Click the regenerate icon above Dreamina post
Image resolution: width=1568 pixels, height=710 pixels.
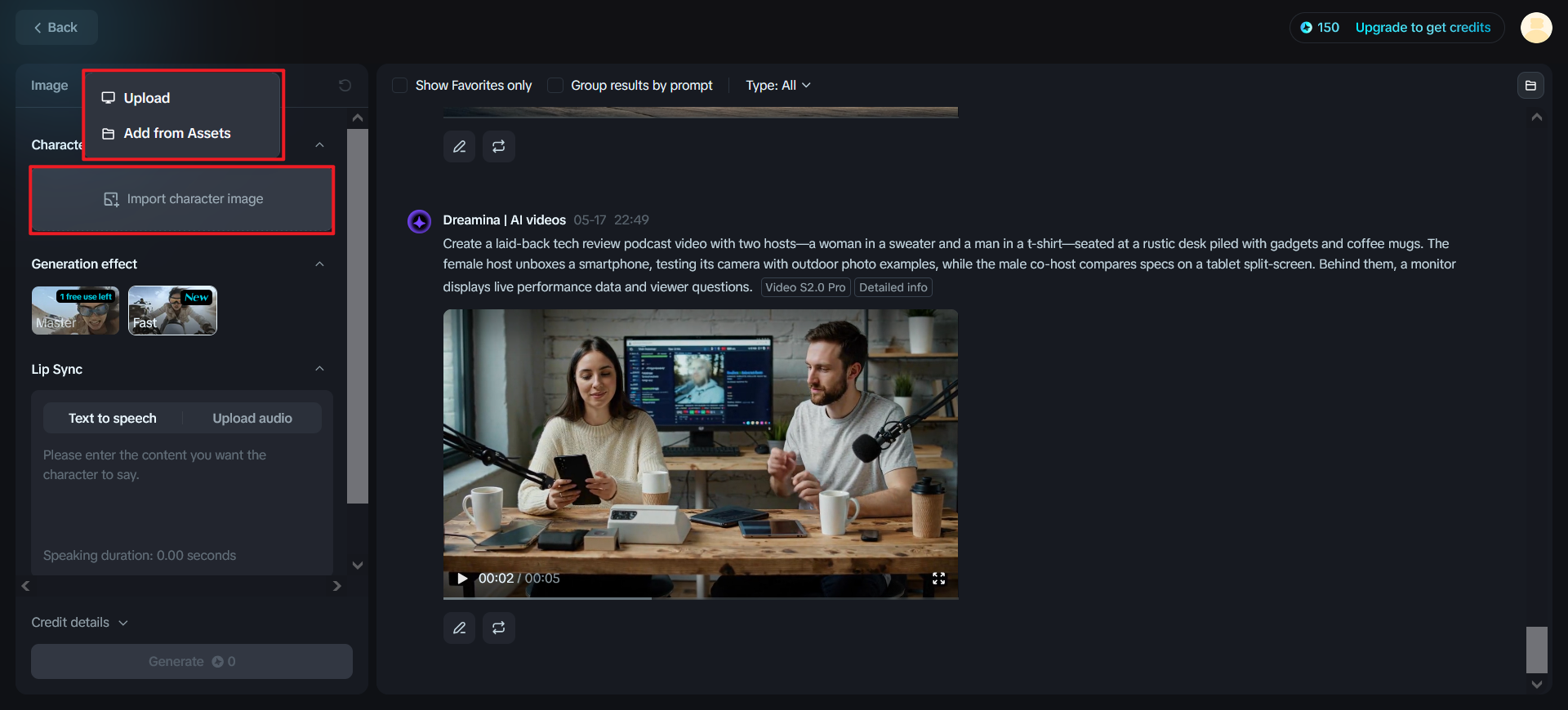(499, 147)
